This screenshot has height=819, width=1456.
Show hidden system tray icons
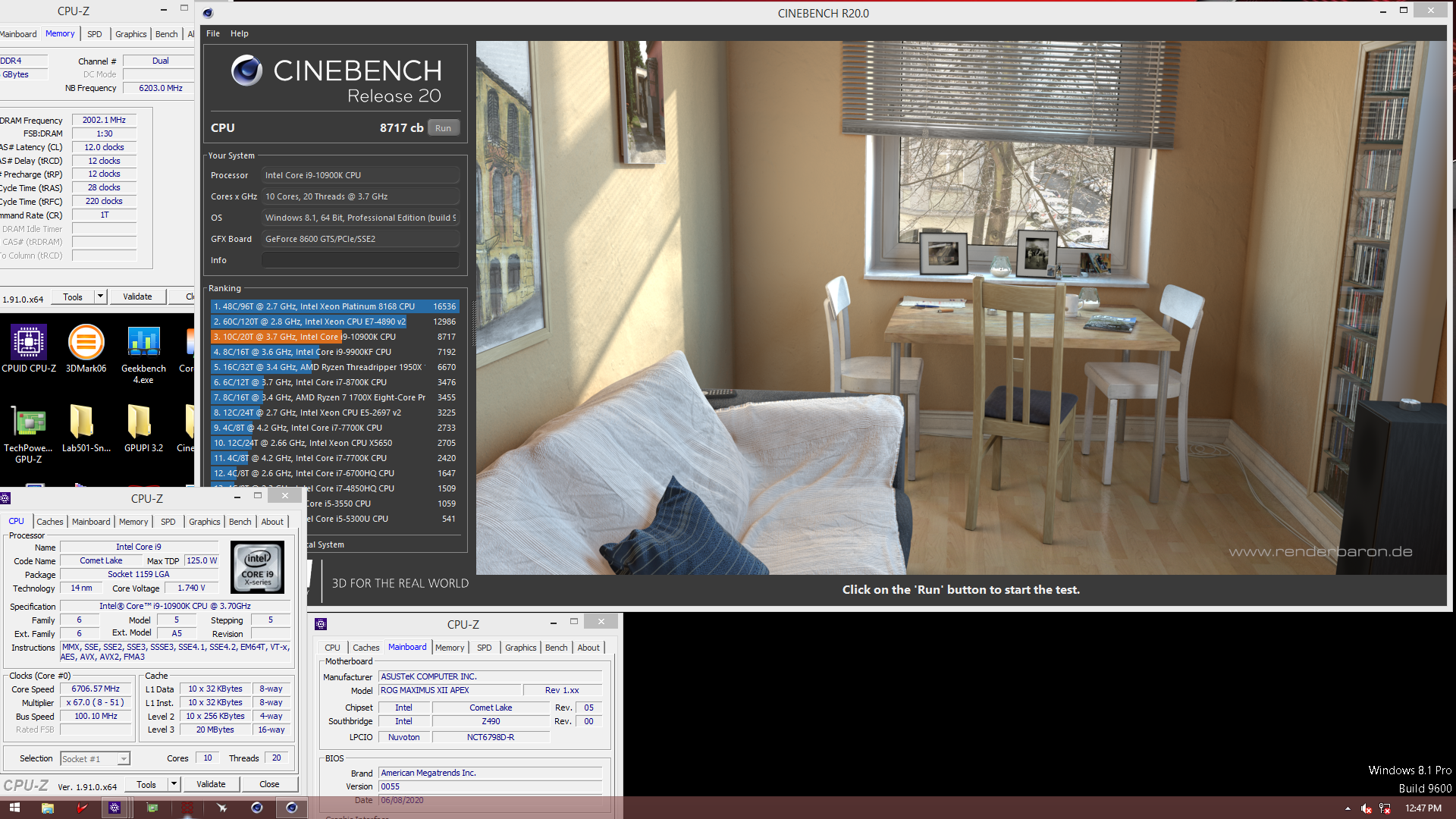click(1348, 808)
